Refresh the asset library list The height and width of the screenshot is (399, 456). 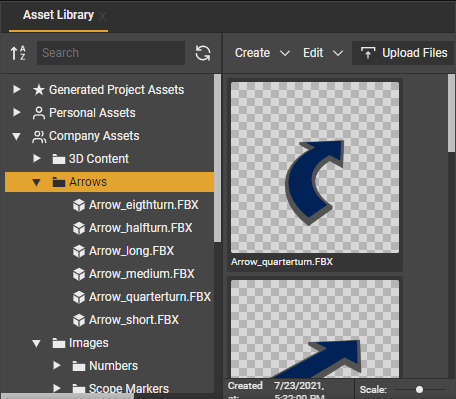click(203, 53)
